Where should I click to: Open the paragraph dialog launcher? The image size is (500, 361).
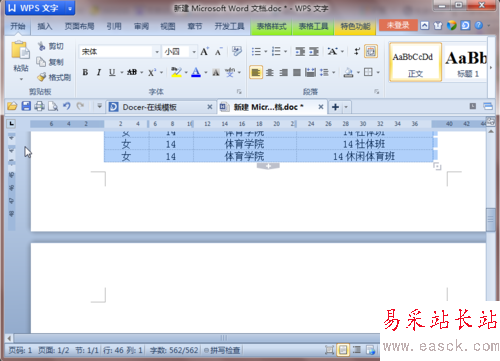(x=377, y=91)
